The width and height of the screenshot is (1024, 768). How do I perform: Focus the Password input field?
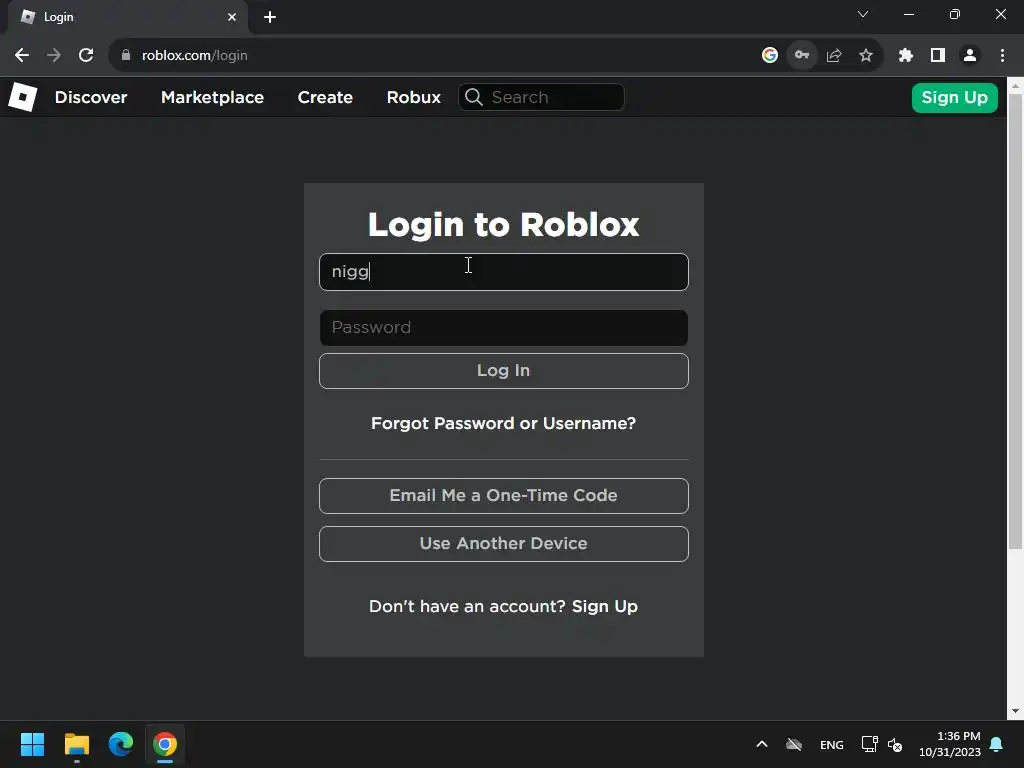(504, 328)
